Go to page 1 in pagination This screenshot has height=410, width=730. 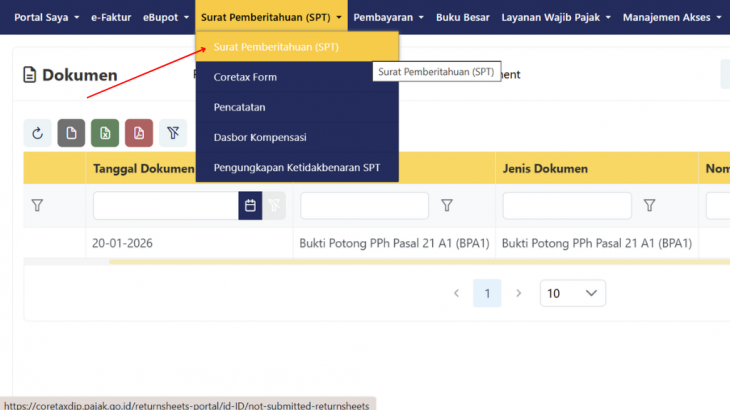[x=487, y=293]
